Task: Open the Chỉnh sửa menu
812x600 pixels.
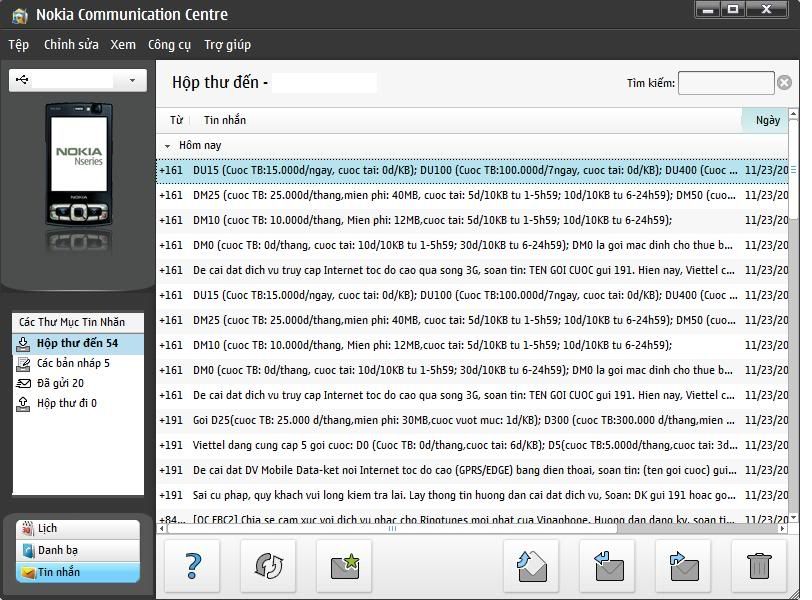Action: pyautogui.click(x=71, y=45)
